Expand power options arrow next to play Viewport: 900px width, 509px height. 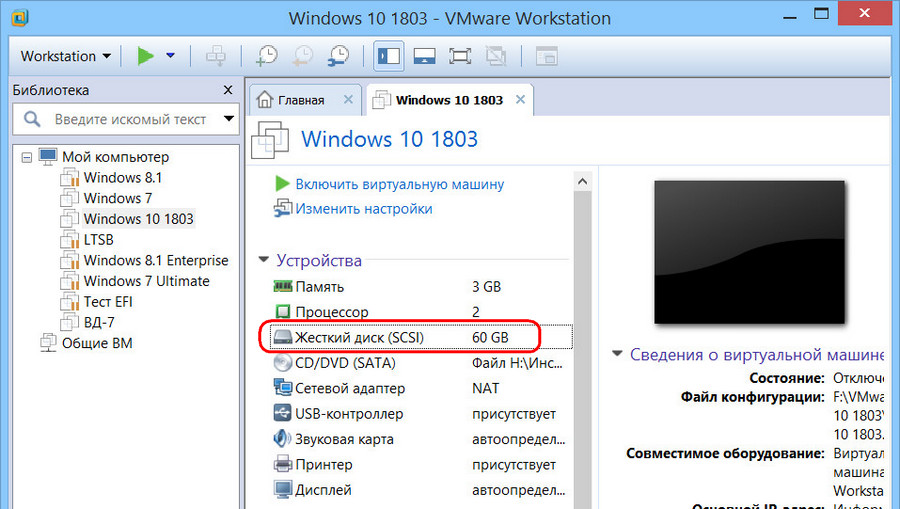170,56
